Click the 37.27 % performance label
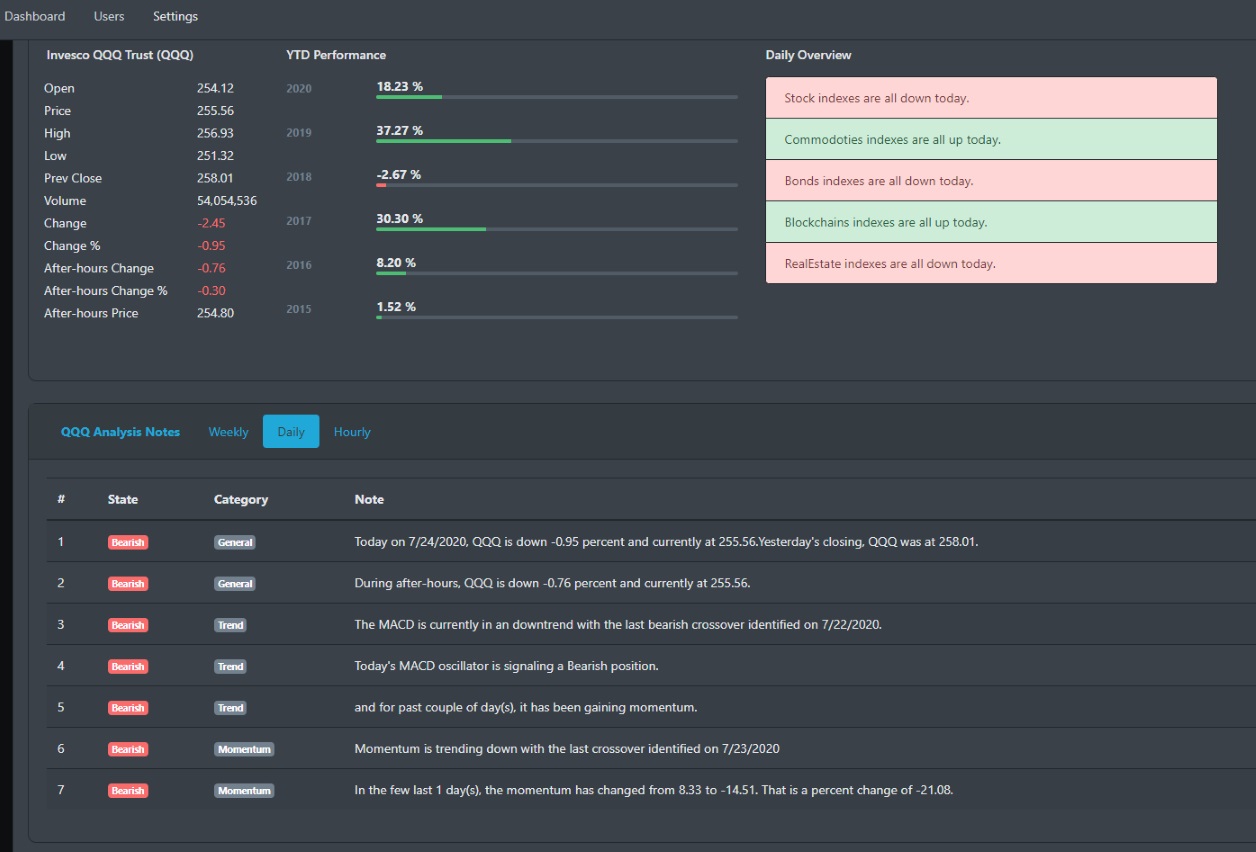Viewport: 1256px width, 852px height. pyautogui.click(x=399, y=131)
